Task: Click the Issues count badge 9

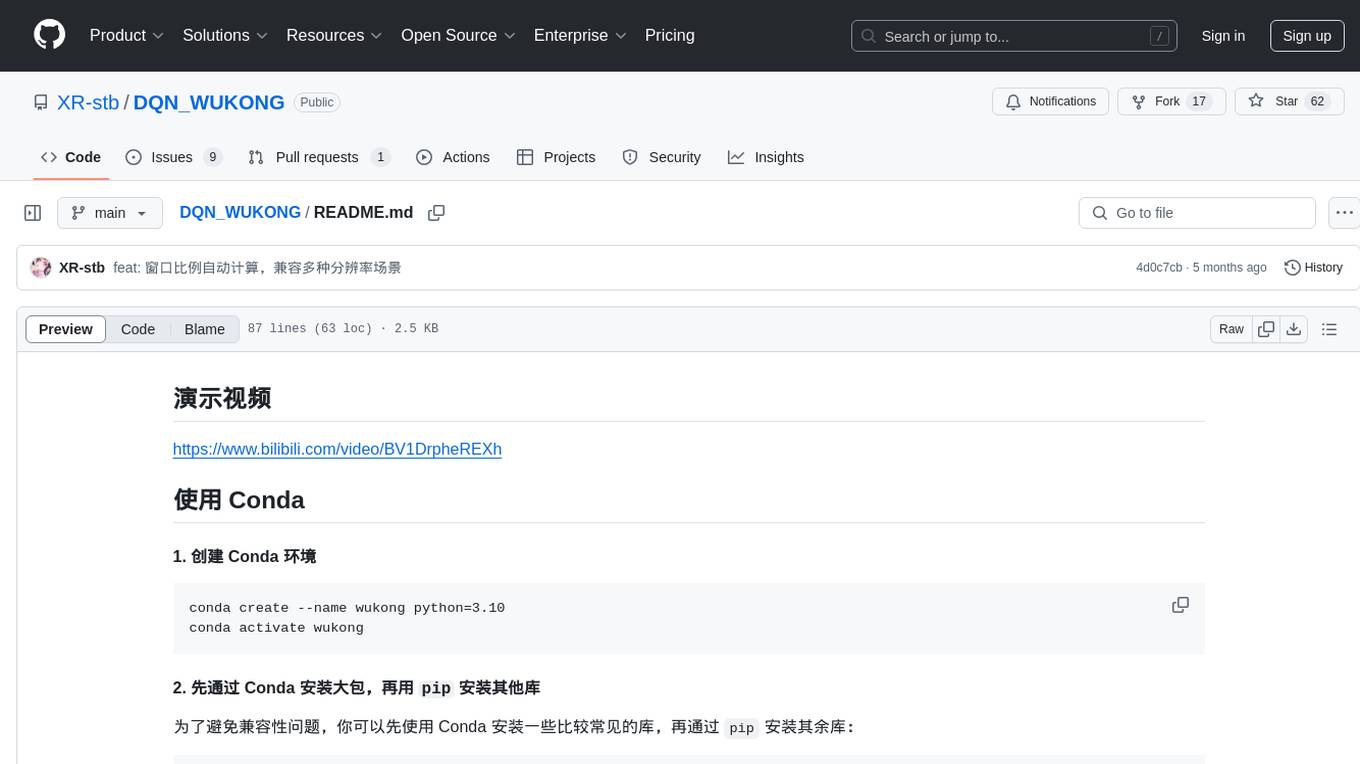Action: [212, 157]
